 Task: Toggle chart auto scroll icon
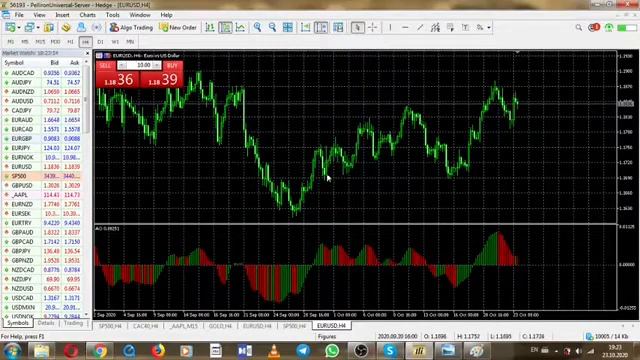305,27
